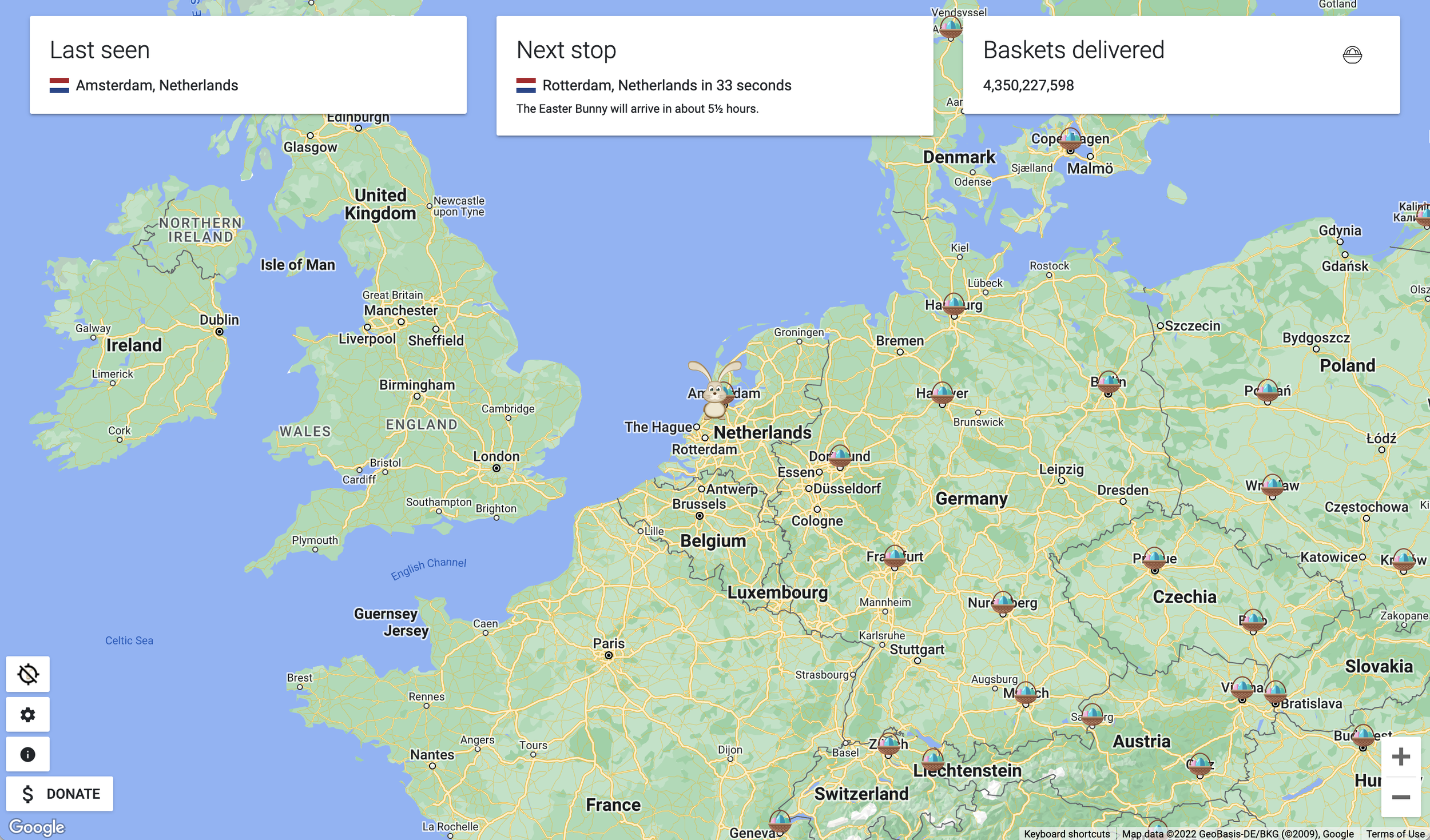Screen dimensions: 1430x840
Task: Click the basket marker on Prague
Action: tap(1154, 559)
